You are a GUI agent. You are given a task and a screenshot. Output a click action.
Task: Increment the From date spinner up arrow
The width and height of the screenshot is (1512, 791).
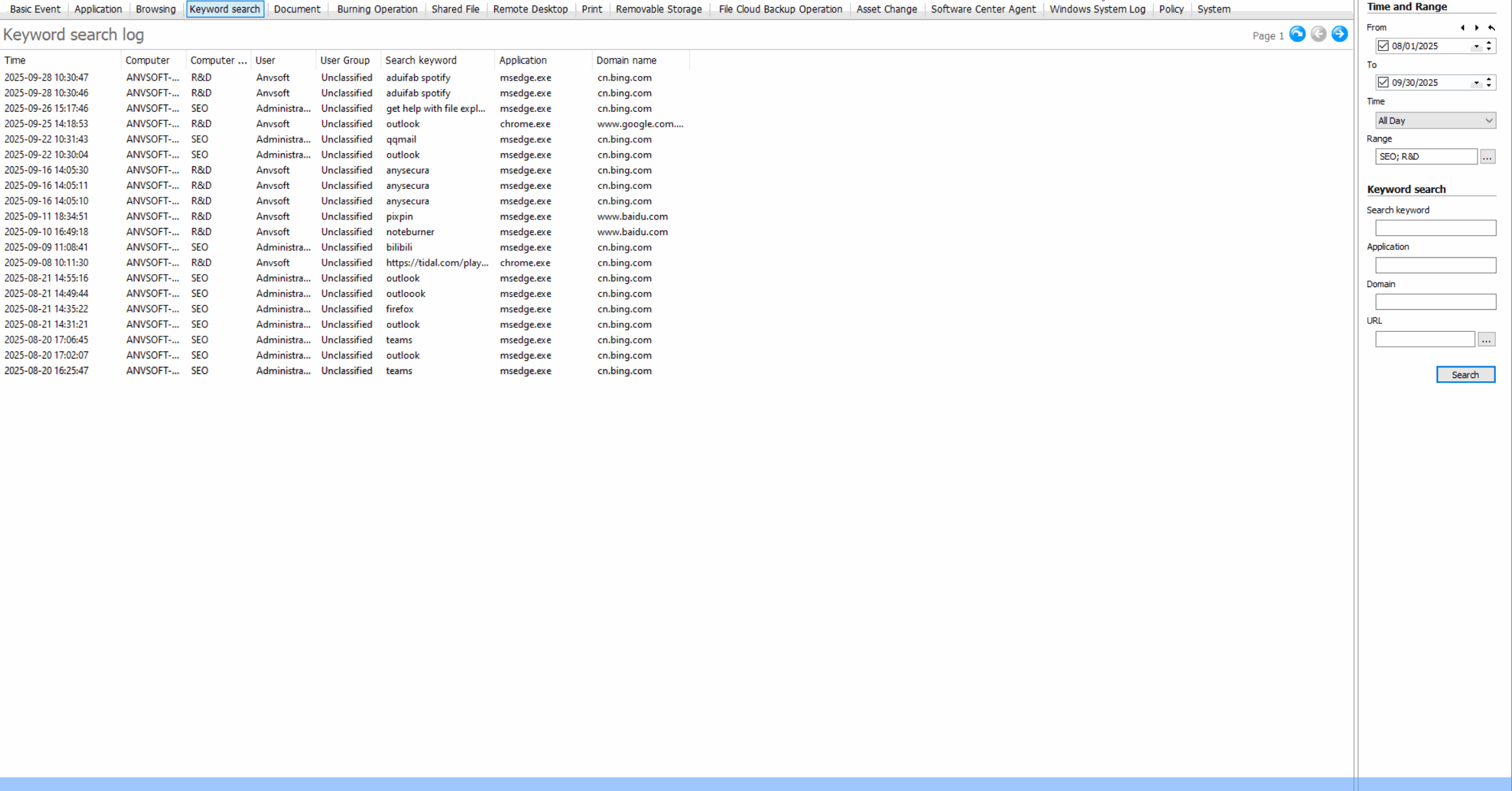click(1489, 43)
